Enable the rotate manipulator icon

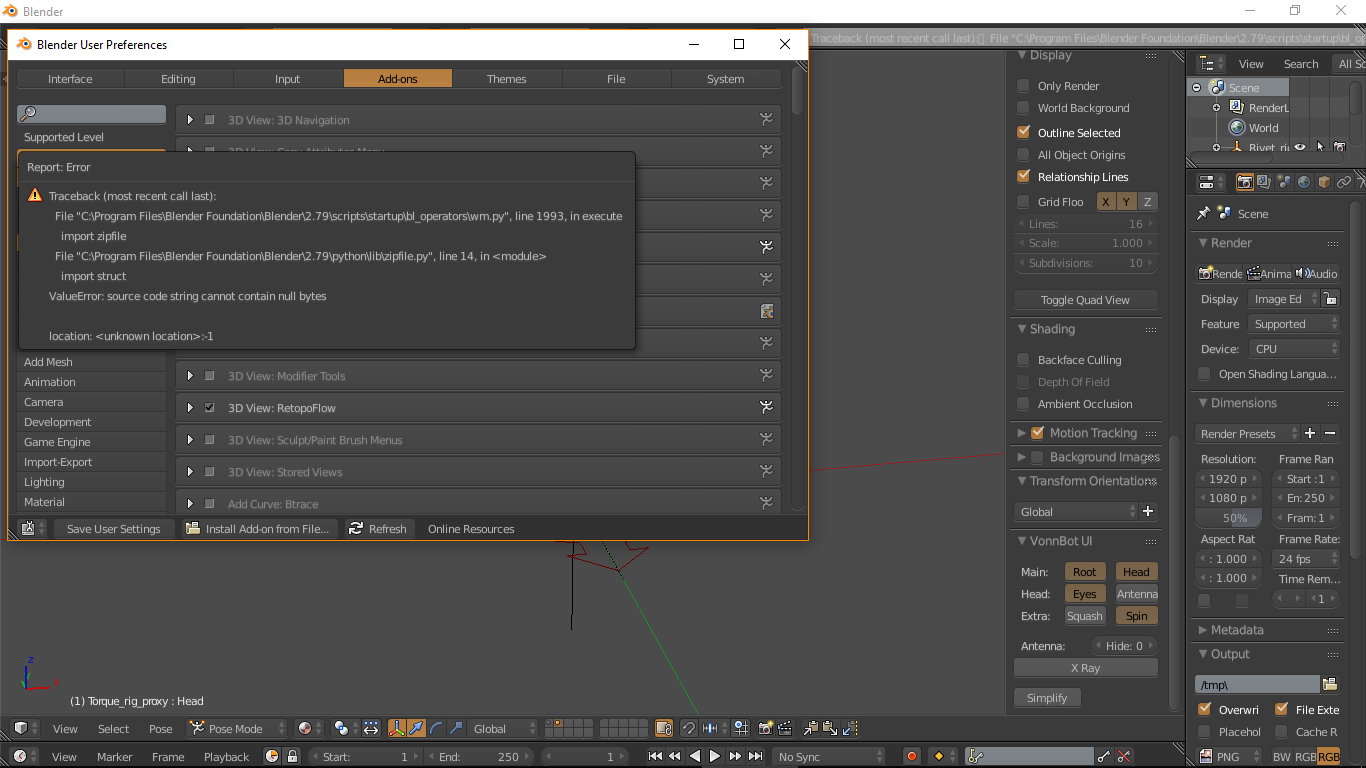tap(436, 728)
